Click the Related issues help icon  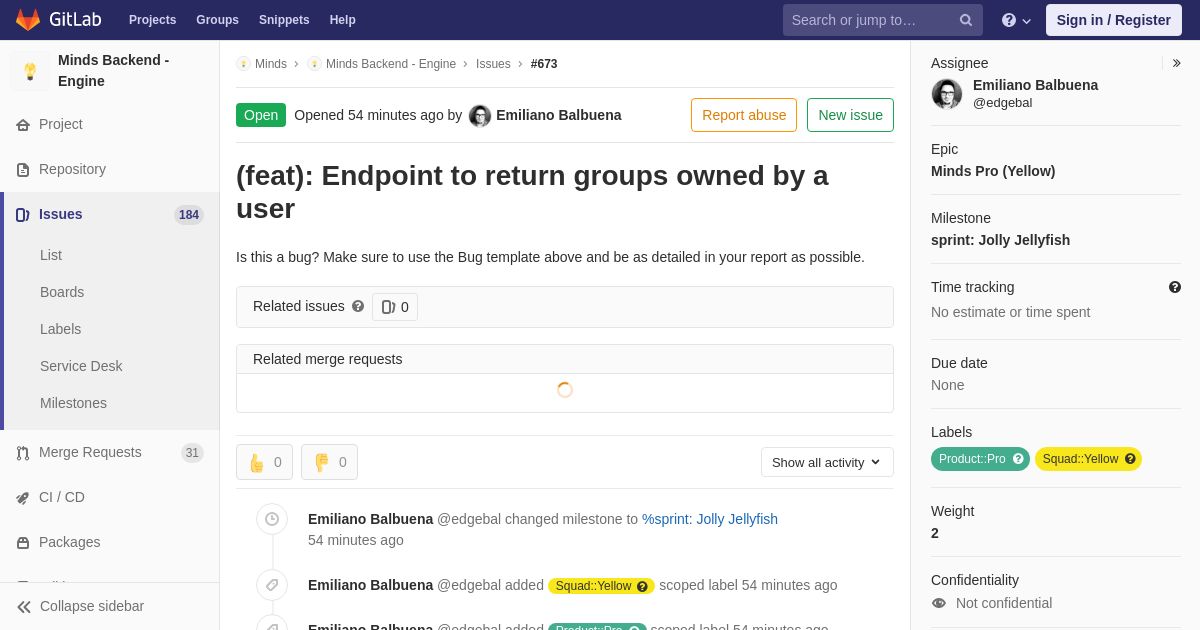click(x=358, y=306)
